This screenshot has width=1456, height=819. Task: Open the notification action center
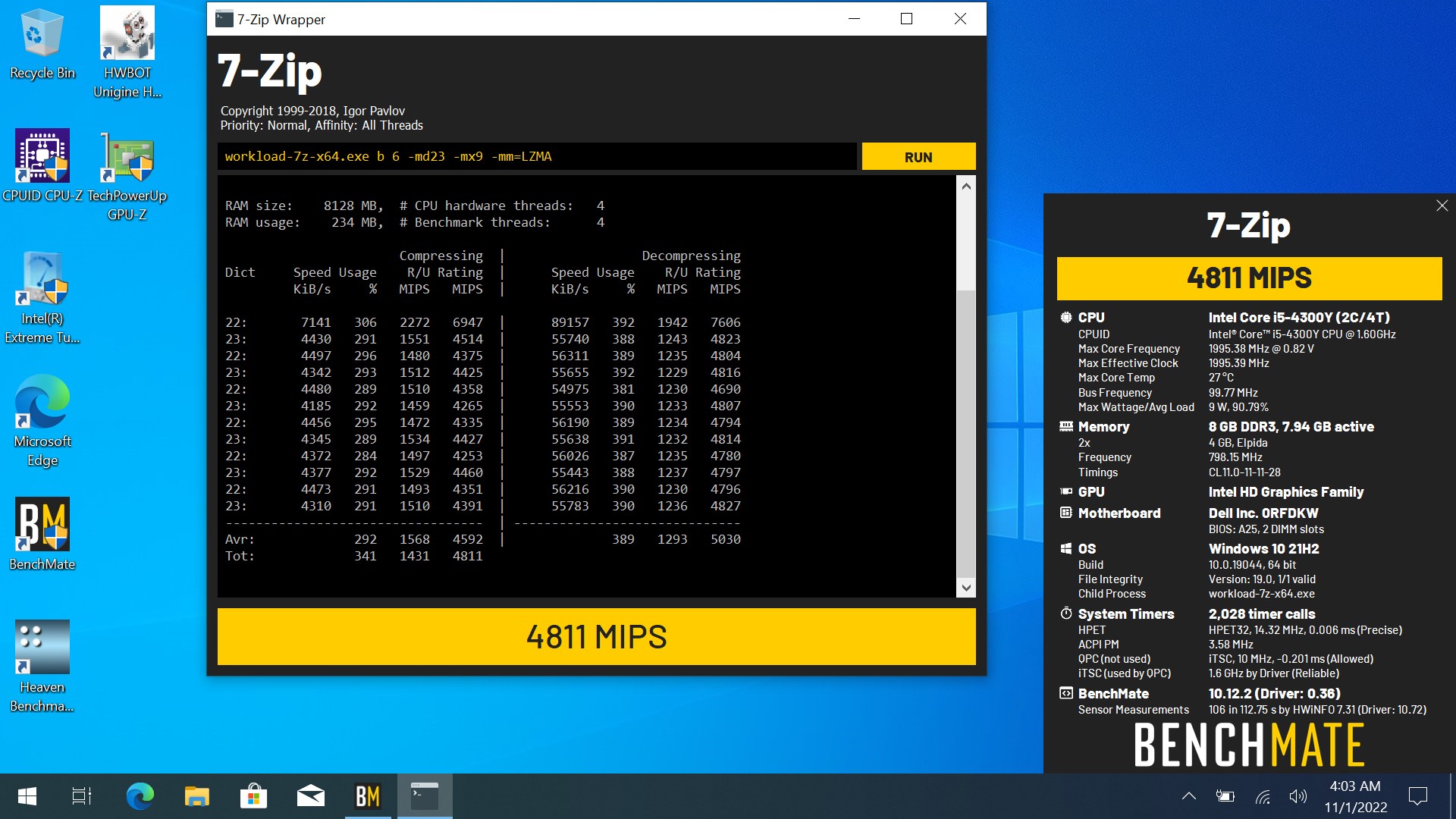(1417, 796)
